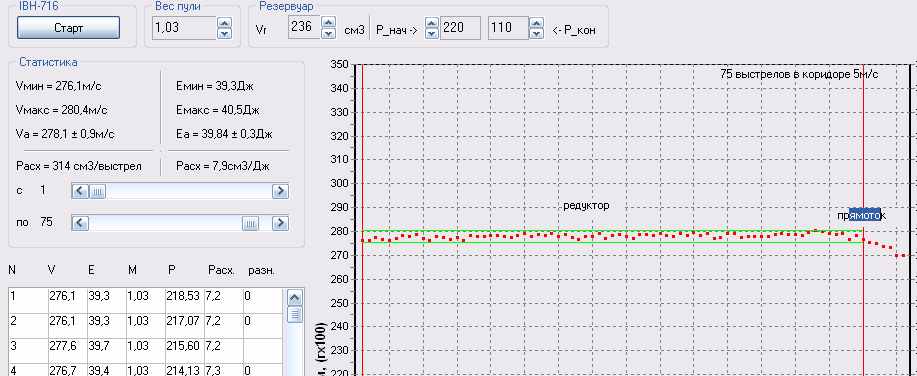The width and height of the screenshot is (917, 376).
Task: Click right arrow of 'с' range scrollbar
Action: point(281,191)
